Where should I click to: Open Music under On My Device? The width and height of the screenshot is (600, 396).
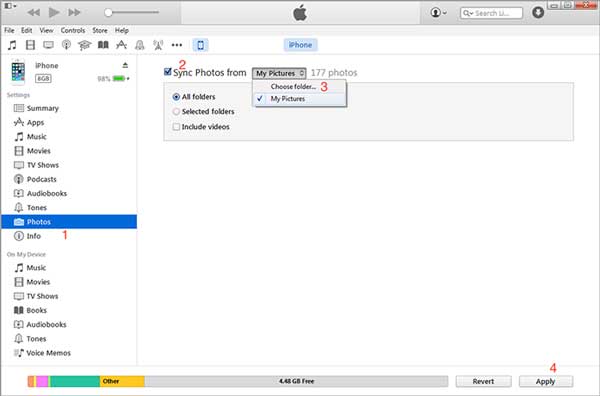[69, 268]
